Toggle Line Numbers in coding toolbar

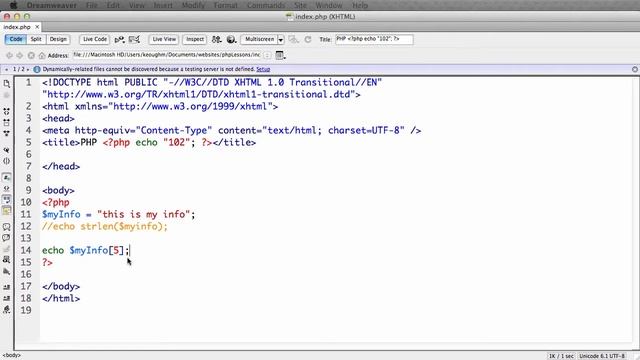click(x=7, y=178)
